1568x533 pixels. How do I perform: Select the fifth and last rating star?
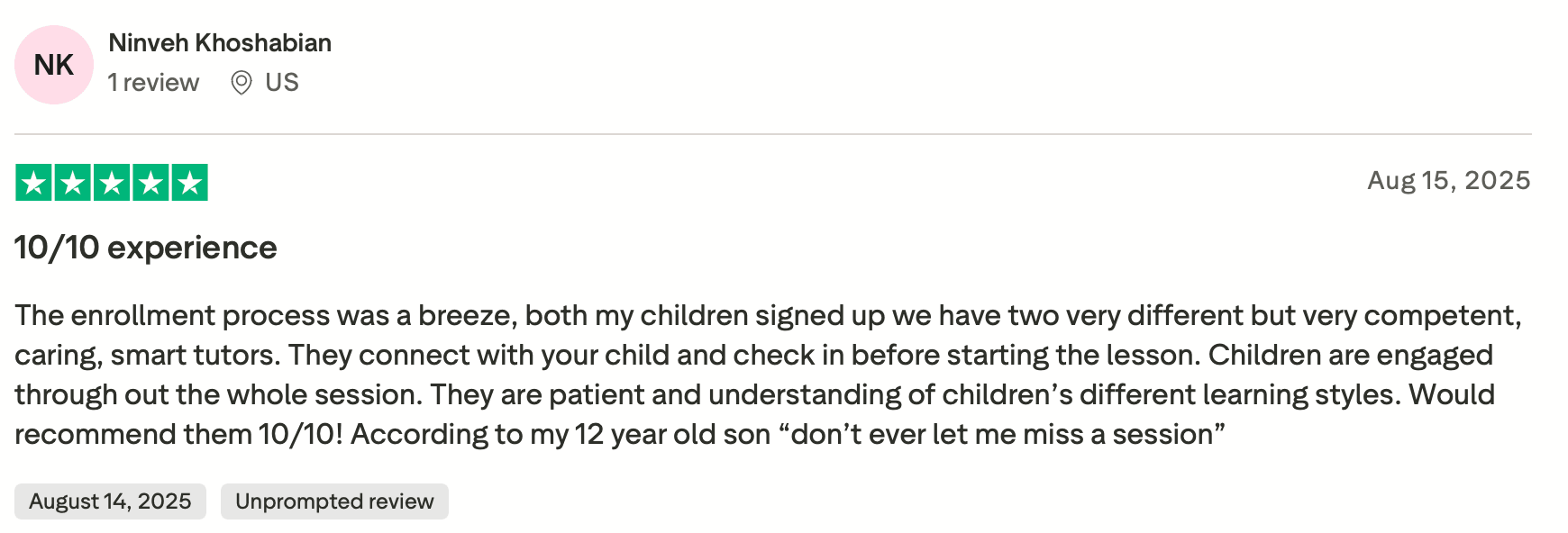pyautogui.click(x=189, y=183)
